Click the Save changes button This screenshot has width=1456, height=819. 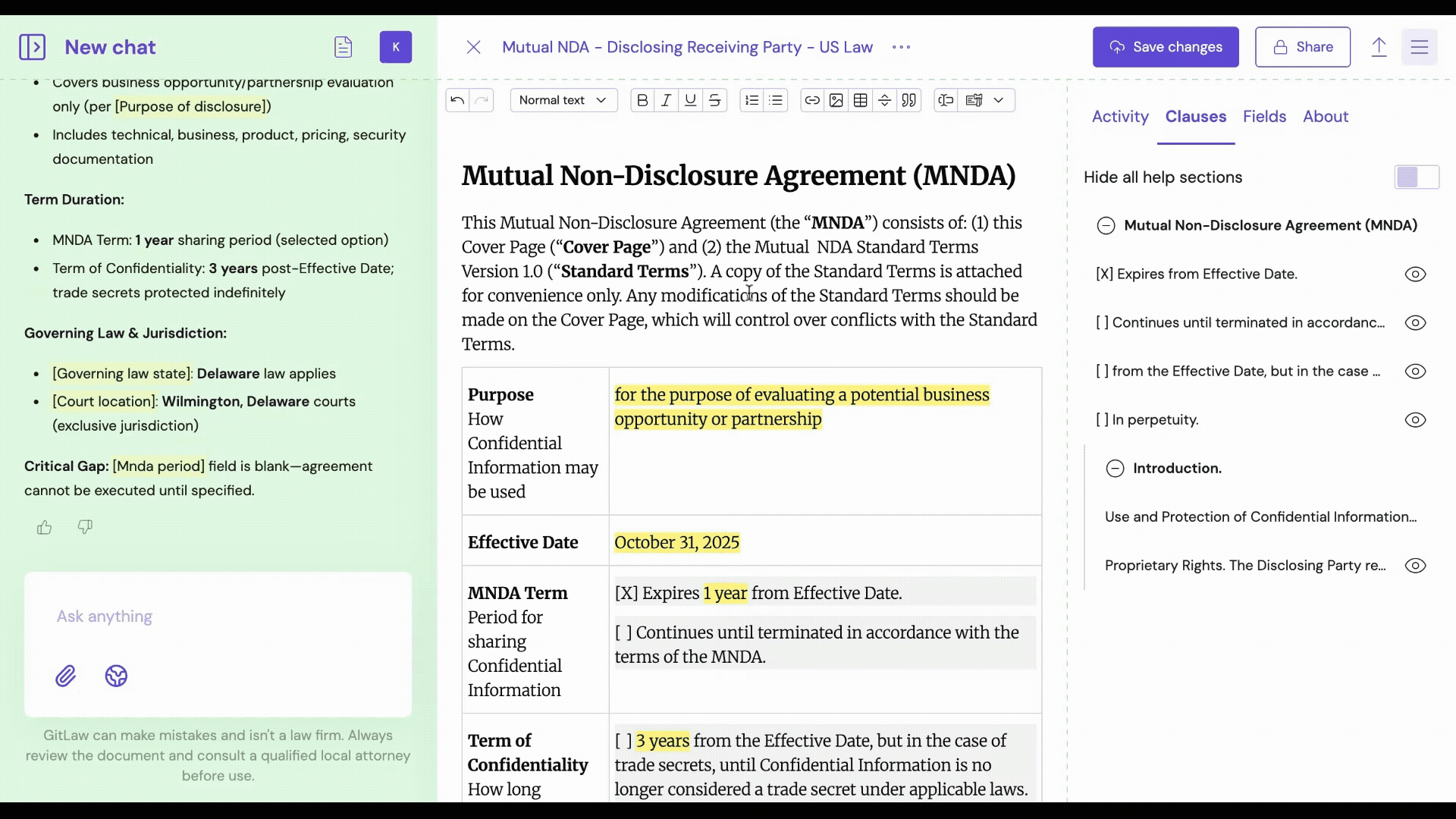[x=1166, y=47]
